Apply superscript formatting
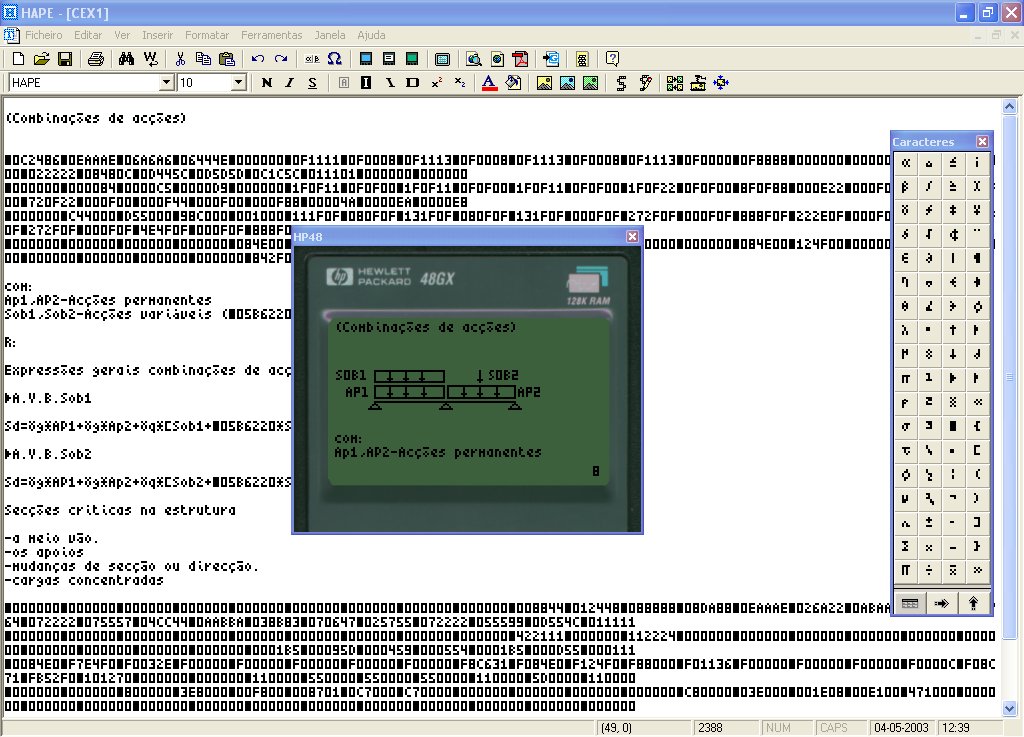 click(436, 82)
